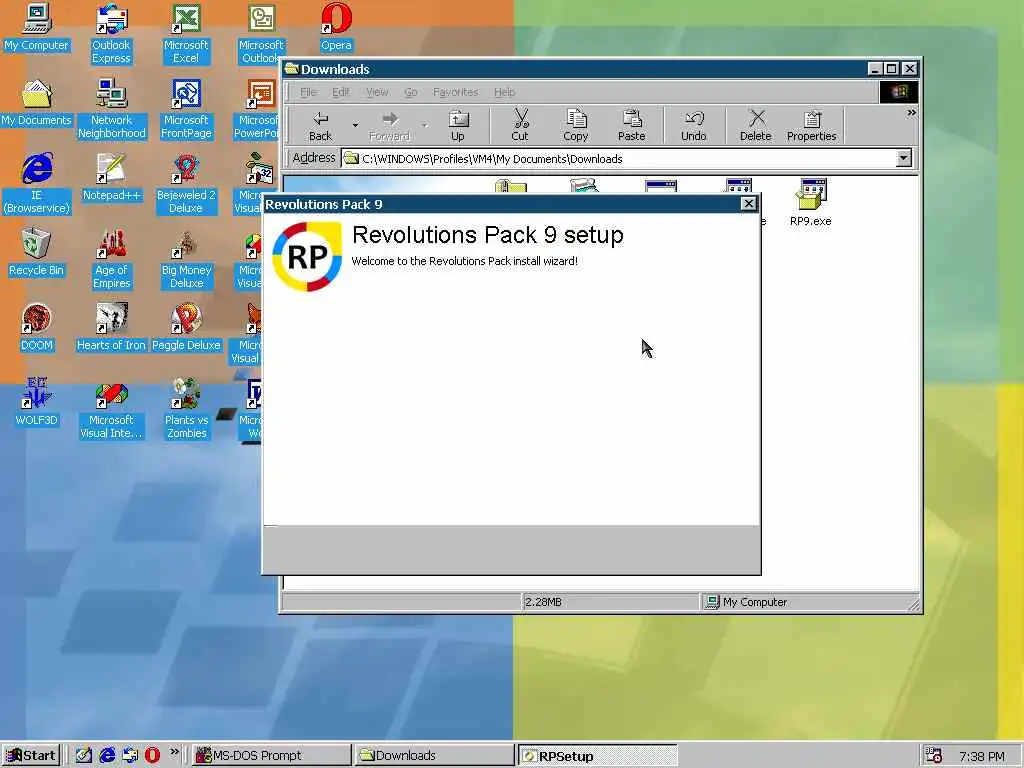Open the Back history dropdown arrow

(355, 125)
